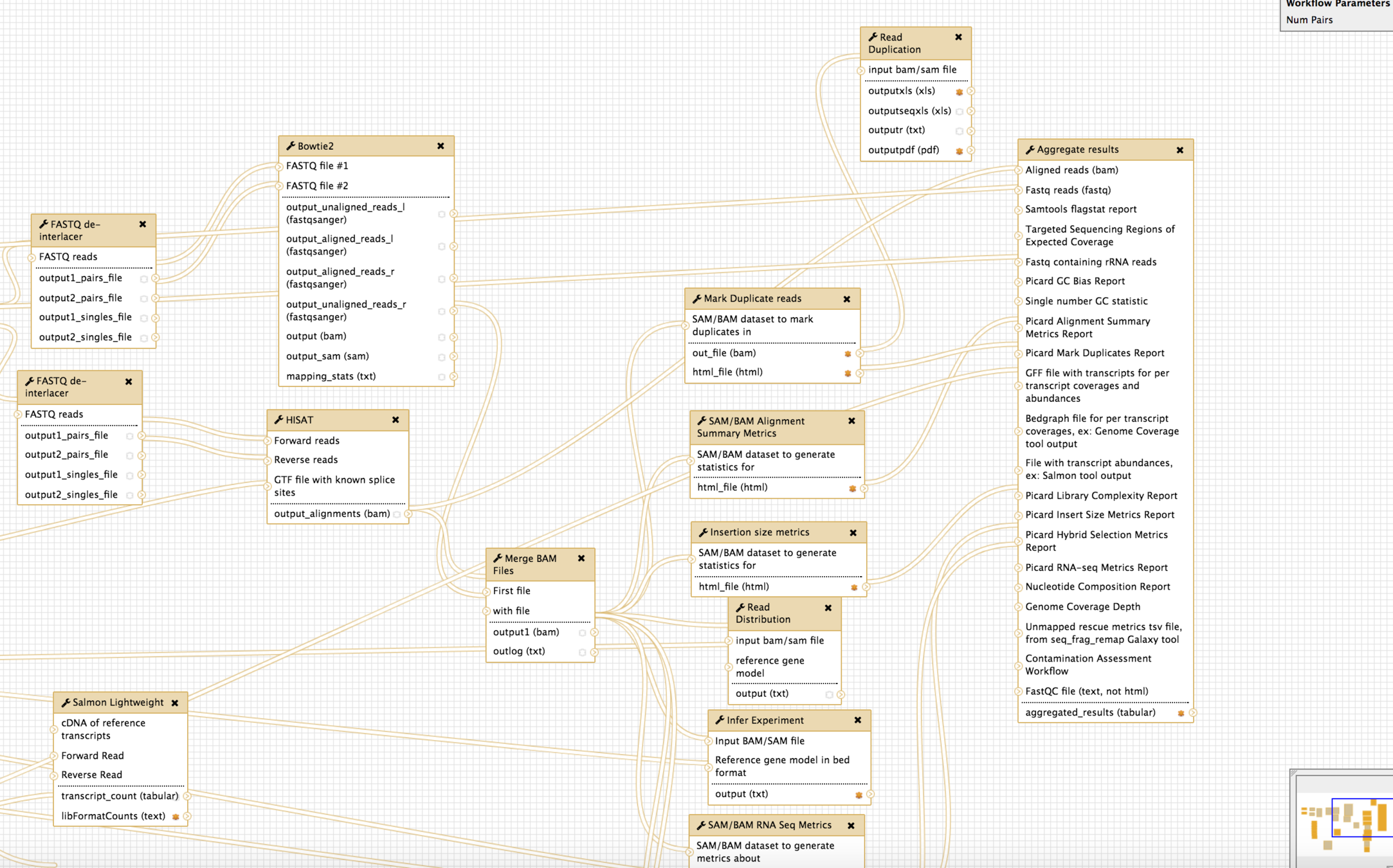Select the Num Pairs workflow parameter
1393x868 pixels.
click(1309, 20)
